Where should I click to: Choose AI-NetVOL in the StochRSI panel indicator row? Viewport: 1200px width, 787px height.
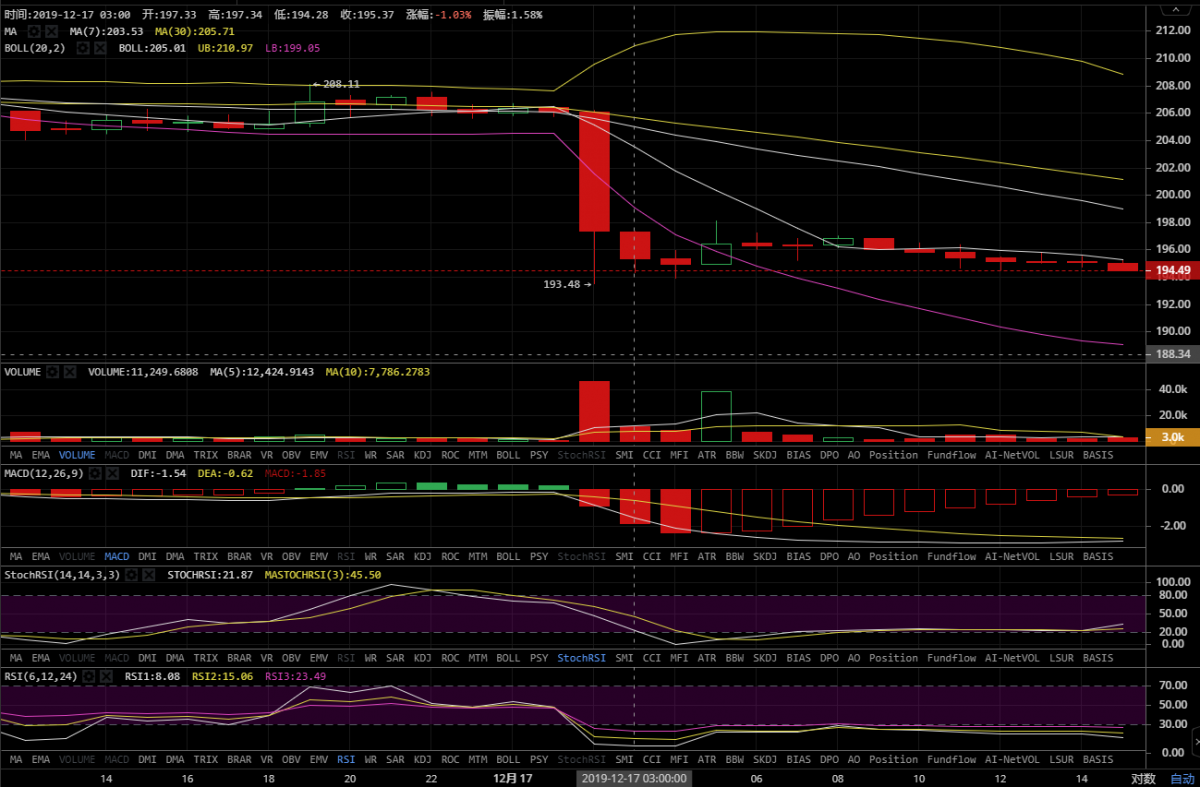[x=1013, y=658]
